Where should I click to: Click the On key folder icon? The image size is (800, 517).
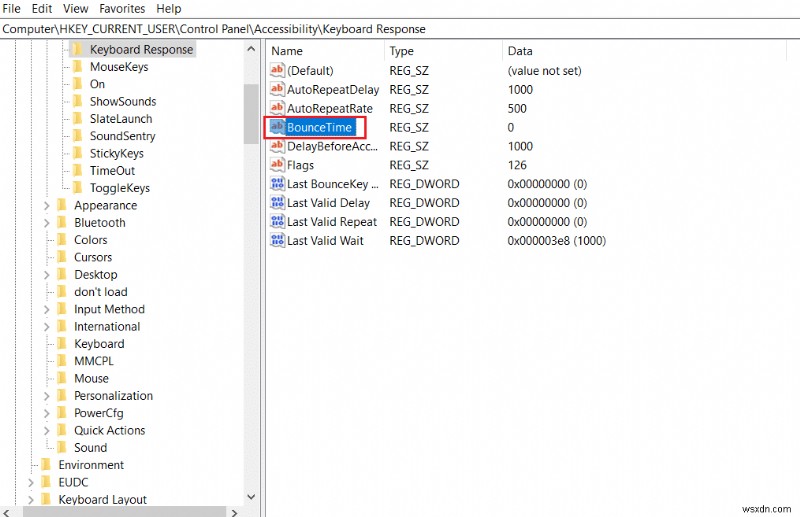77,84
